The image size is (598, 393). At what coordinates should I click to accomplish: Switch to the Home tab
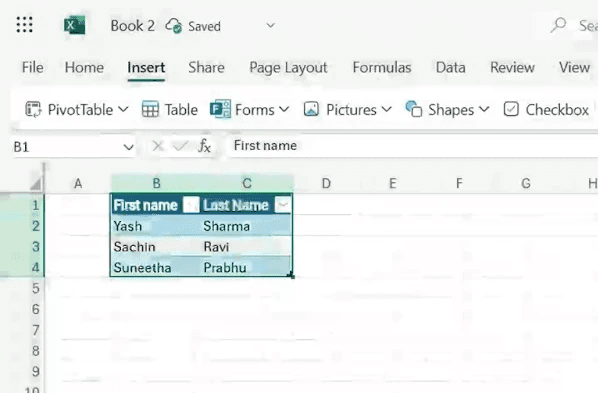click(84, 68)
